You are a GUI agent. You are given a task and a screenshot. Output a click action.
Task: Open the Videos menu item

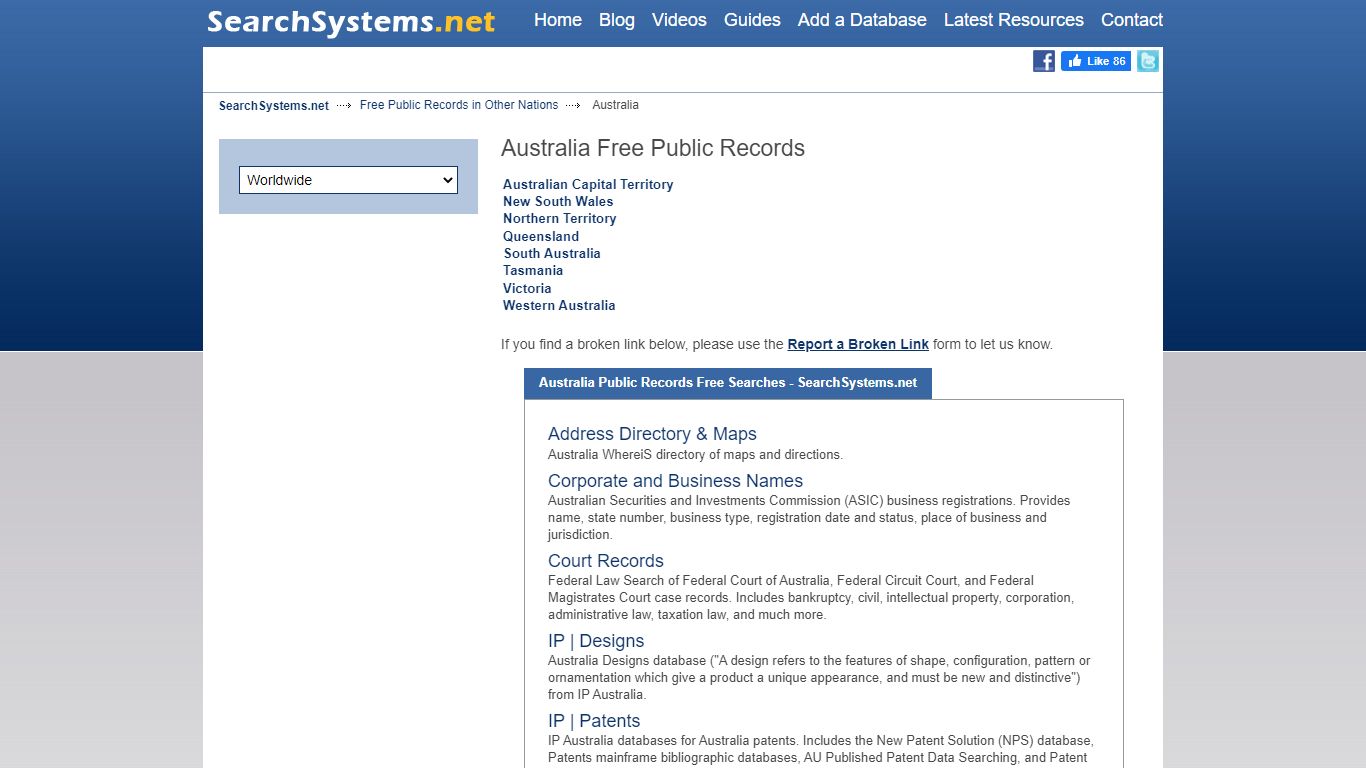click(679, 20)
